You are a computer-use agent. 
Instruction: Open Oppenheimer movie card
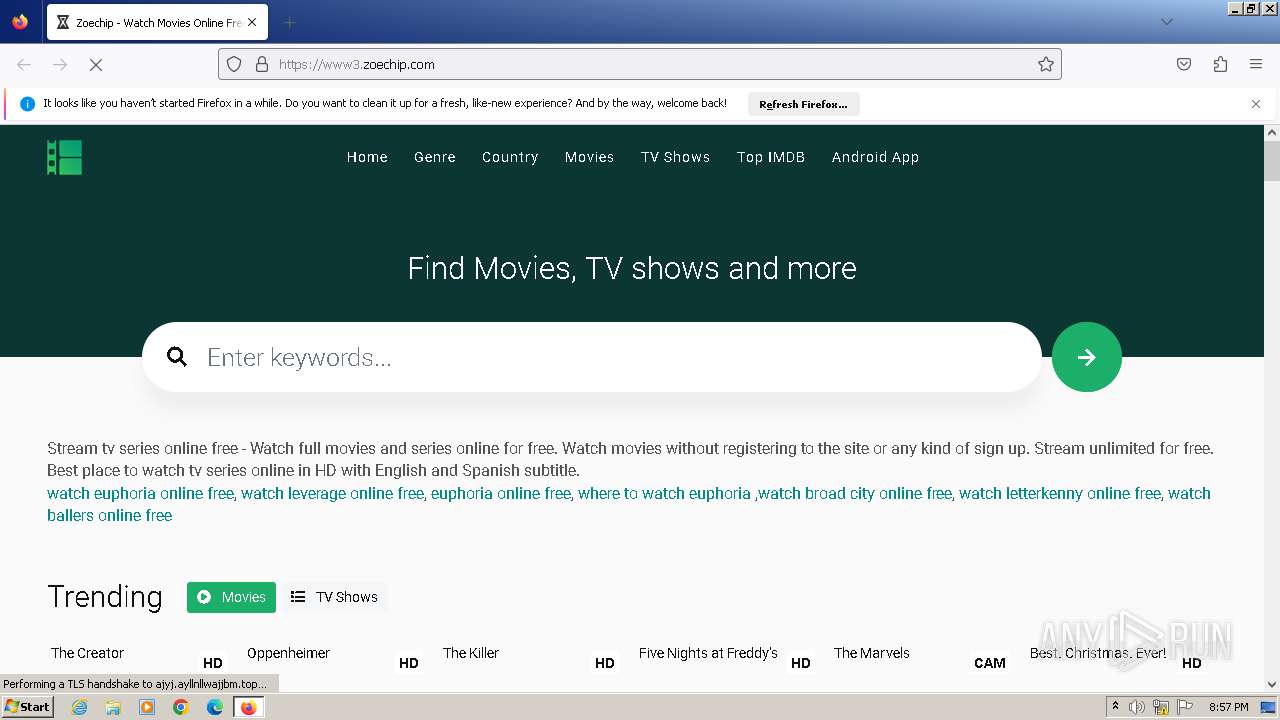(x=288, y=653)
